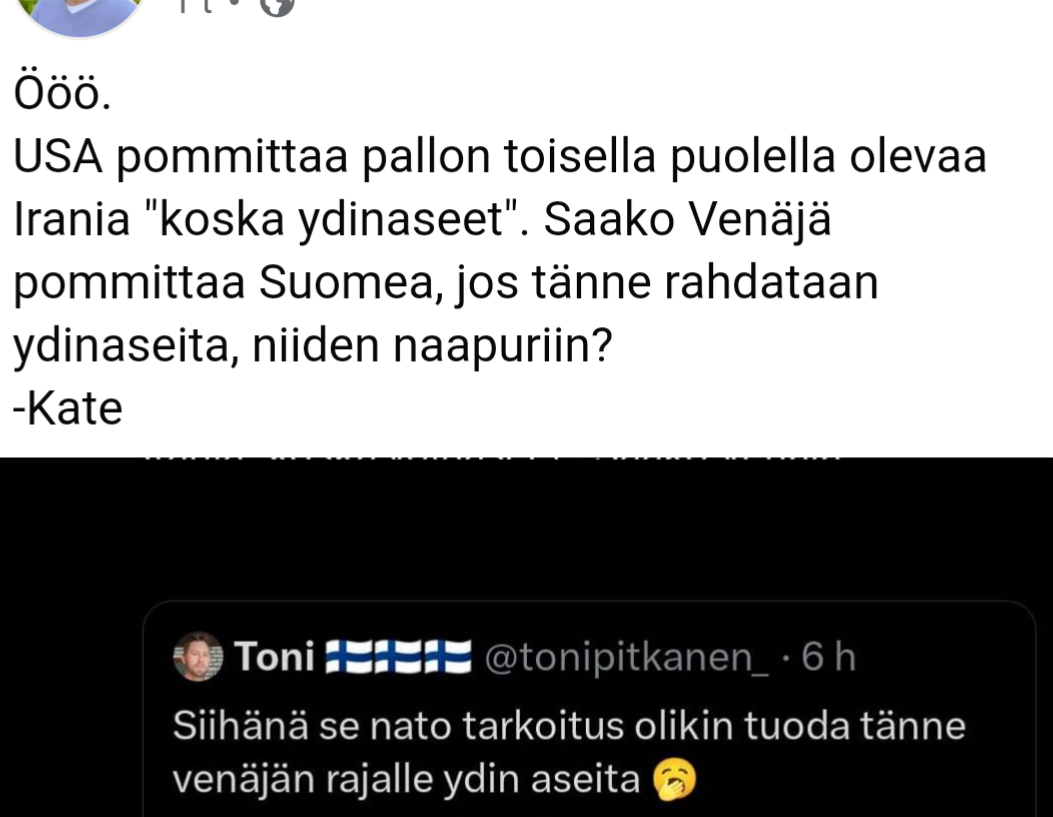Screen dimensions: 1053x817
Task: Click the yawning face emoji
Action: pos(673,780)
